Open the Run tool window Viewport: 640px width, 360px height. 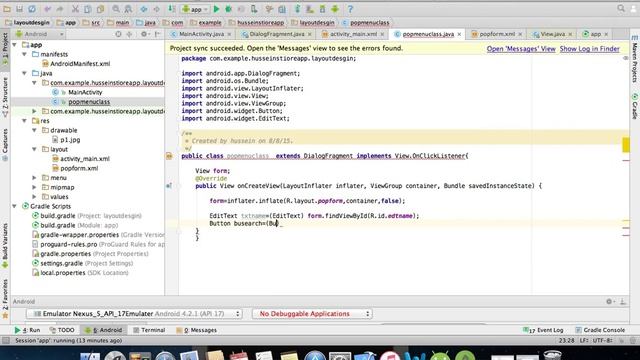[27, 330]
